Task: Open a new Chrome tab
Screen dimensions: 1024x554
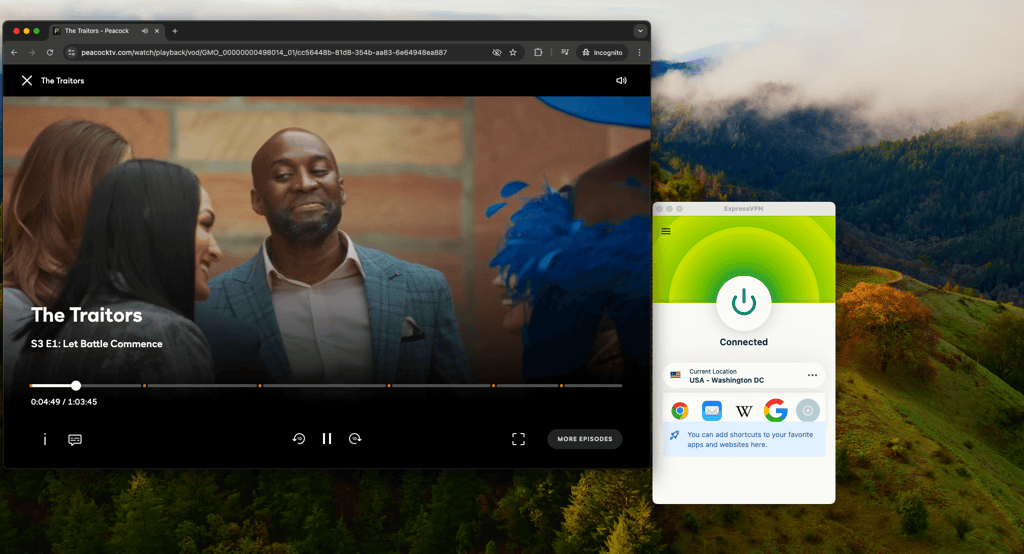Action: 174,31
